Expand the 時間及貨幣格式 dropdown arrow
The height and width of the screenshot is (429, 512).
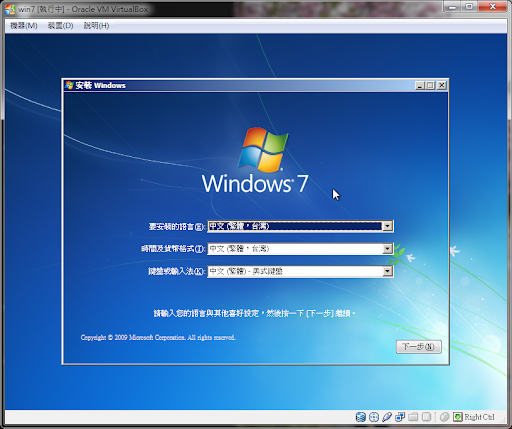pyautogui.click(x=387, y=249)
